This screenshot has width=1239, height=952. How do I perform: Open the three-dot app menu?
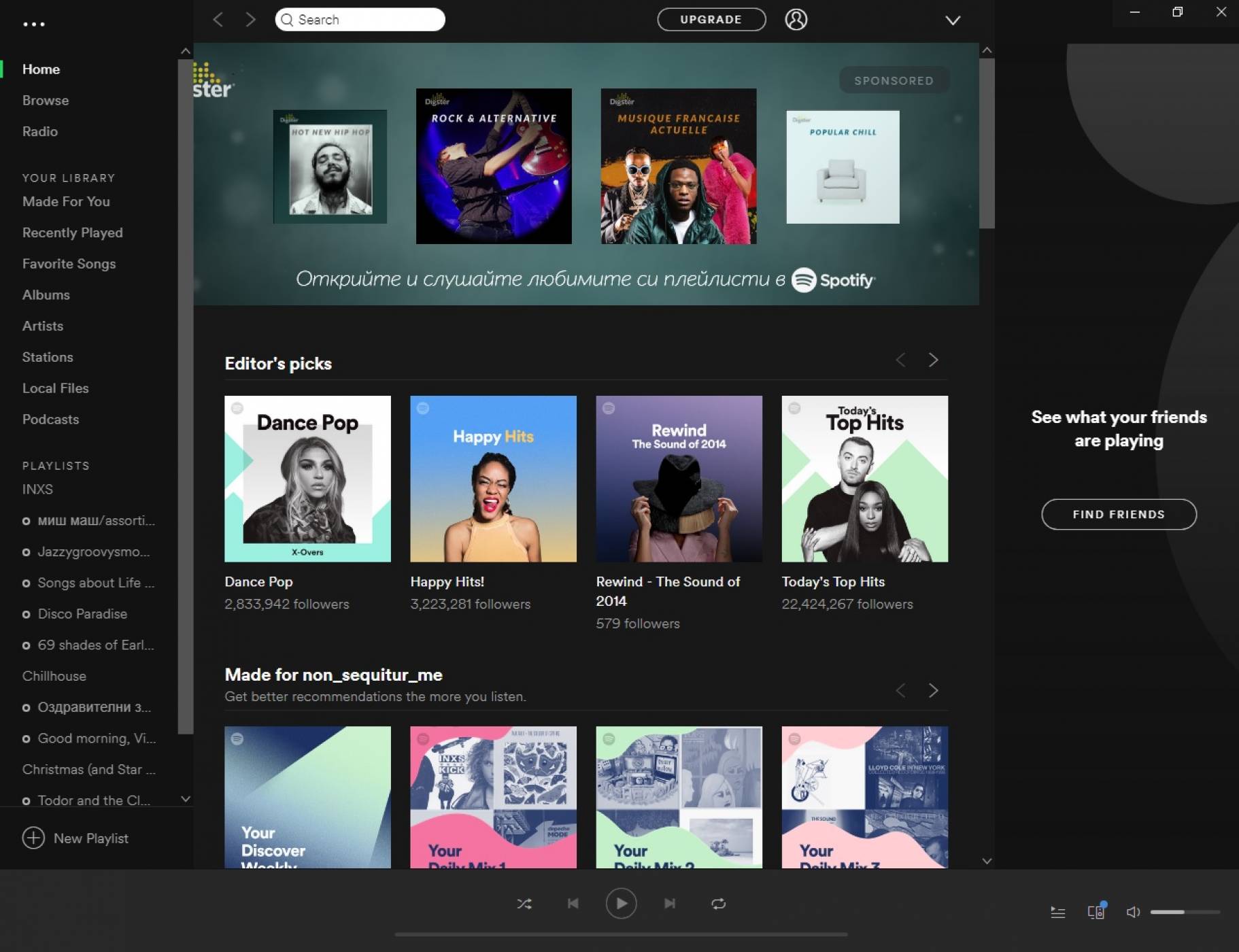(34, 24)
